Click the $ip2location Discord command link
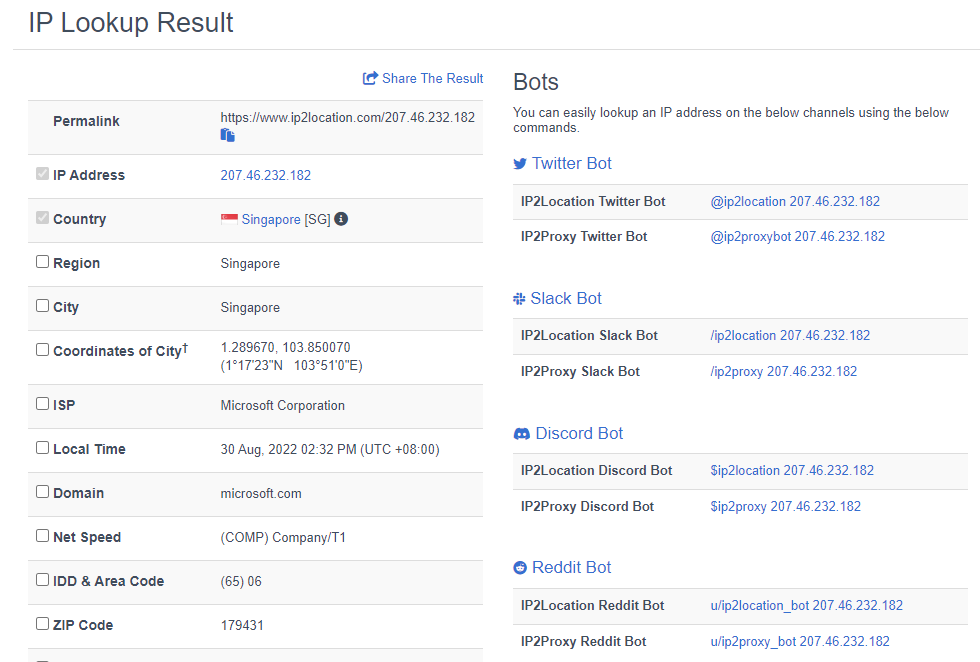 (x=792, y=470)
